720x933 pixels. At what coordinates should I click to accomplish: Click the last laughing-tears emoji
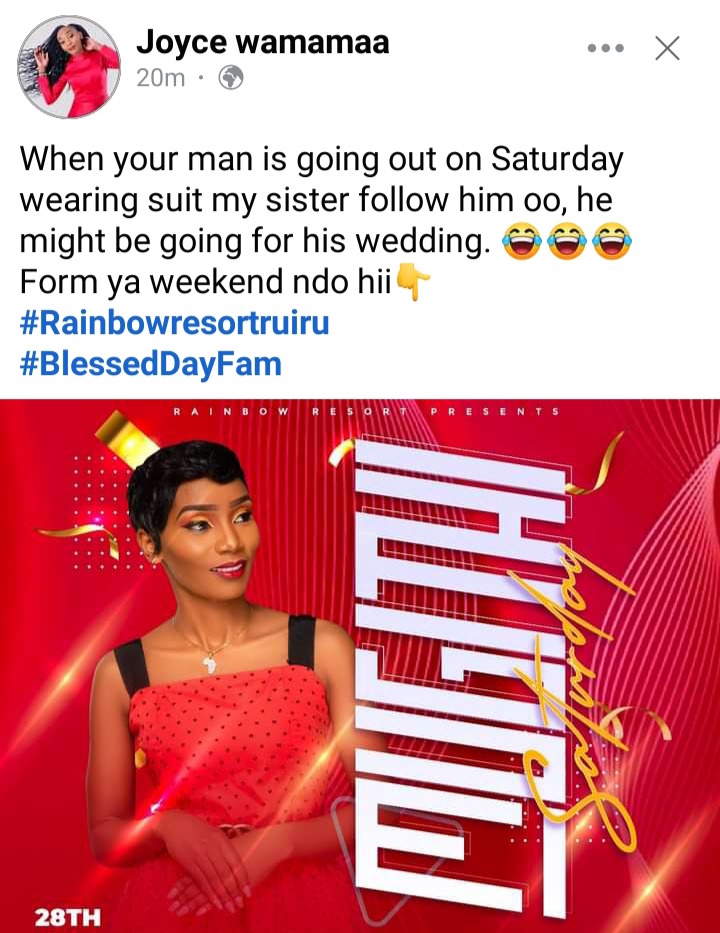click(x=612, y=241)
